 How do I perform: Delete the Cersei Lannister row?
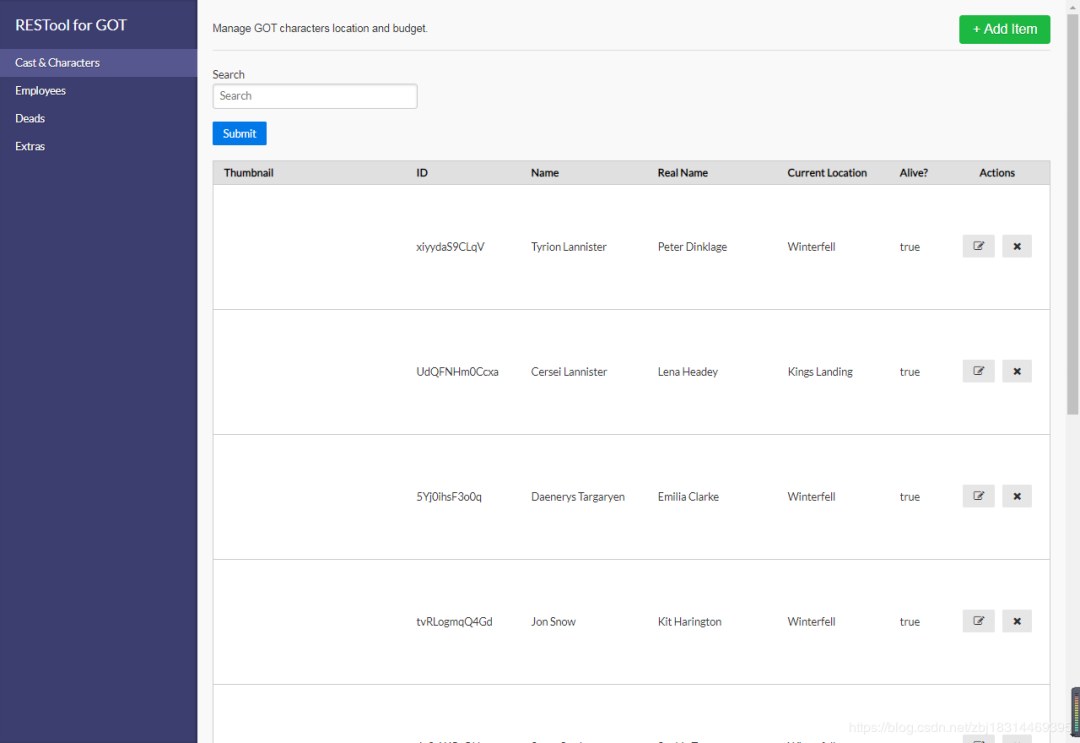click(x=1017, y=371)
